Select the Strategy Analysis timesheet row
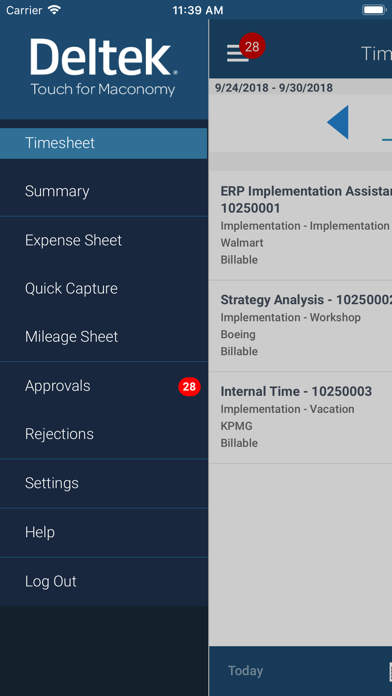 [301, 326]
